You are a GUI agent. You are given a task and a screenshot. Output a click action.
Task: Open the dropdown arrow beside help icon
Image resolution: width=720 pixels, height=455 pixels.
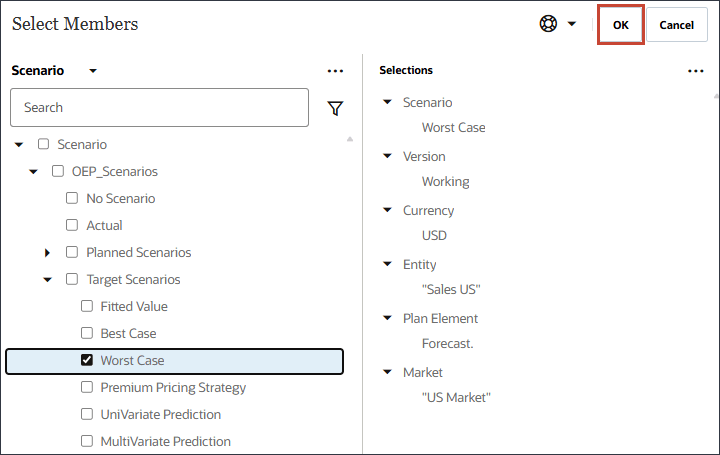(x=572, y=24)
